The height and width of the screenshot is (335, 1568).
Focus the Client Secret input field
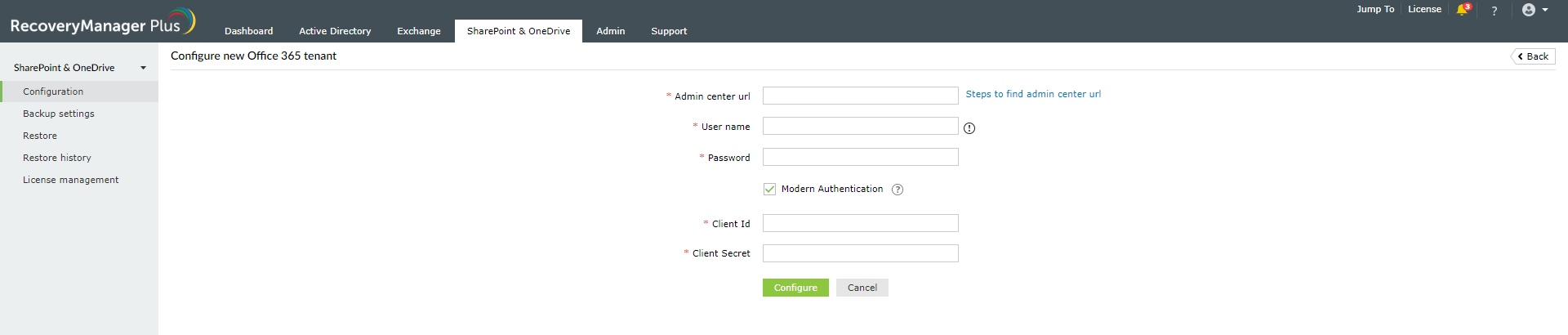pos(860,253)
